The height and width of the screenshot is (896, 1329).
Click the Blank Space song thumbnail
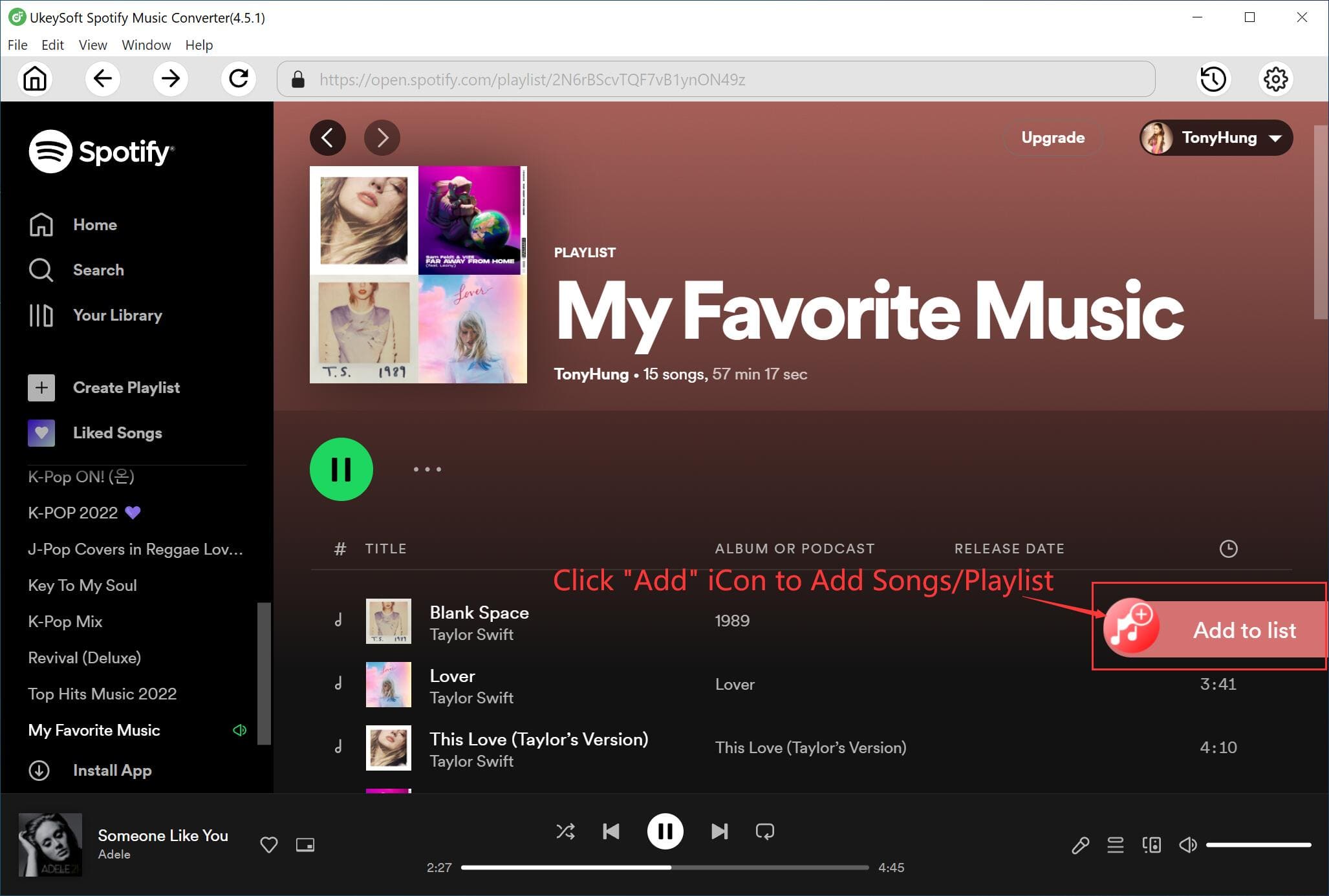point(388,622)
